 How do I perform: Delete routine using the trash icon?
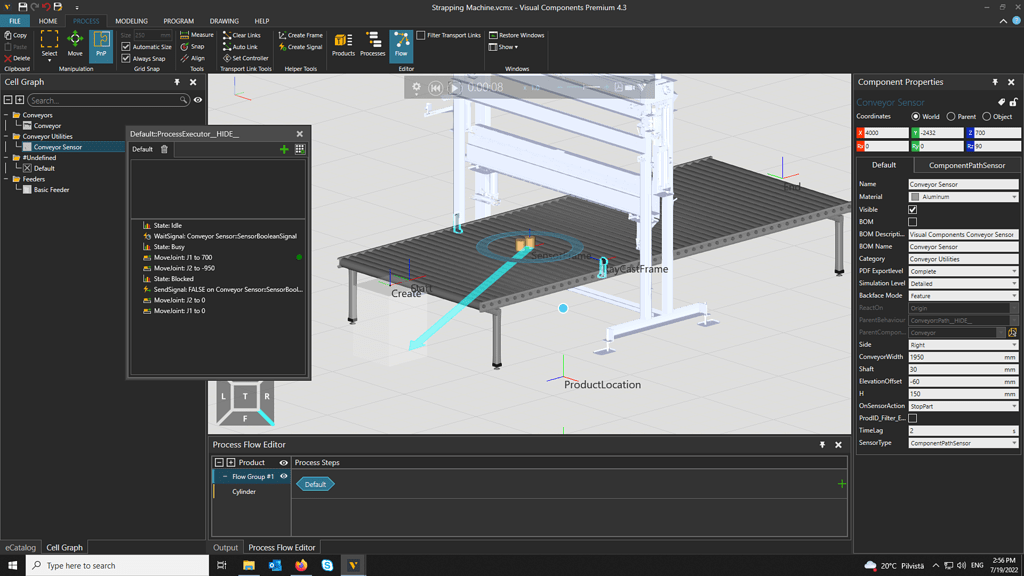(x=165, y=149)
